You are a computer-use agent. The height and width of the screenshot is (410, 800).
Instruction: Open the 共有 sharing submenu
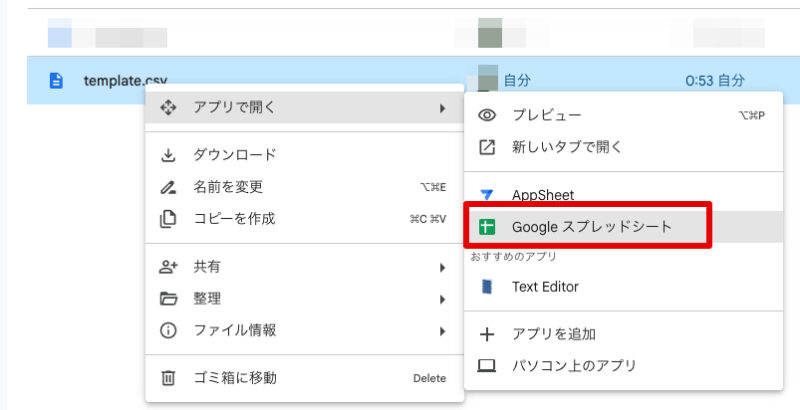coord(305,267)
